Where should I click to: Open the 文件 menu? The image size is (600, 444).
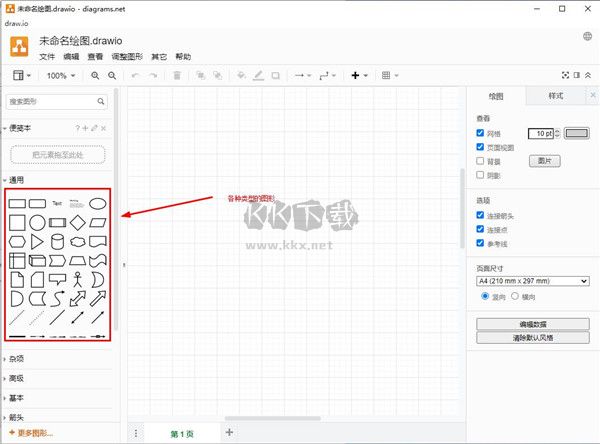click(x=47, y=57)
